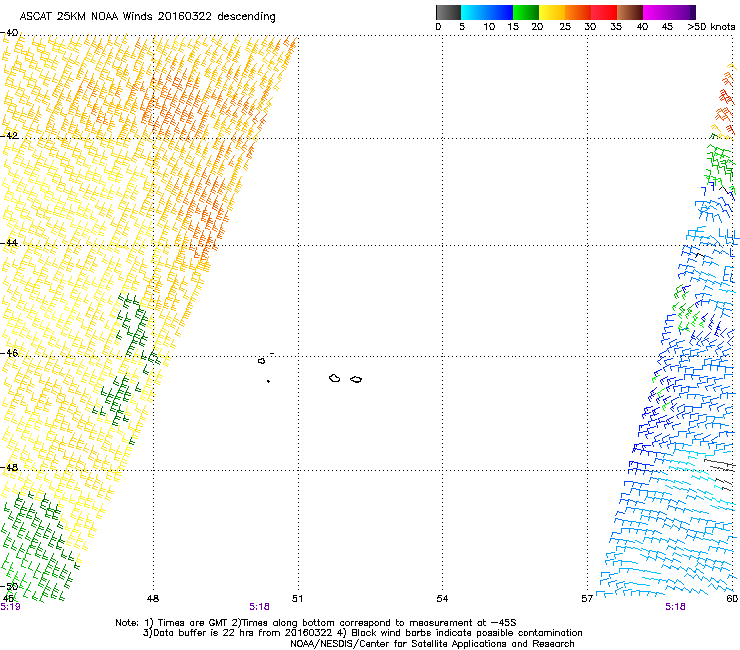Click the '-48' latitude label
The image size is (740, 650).
point(9,467)
